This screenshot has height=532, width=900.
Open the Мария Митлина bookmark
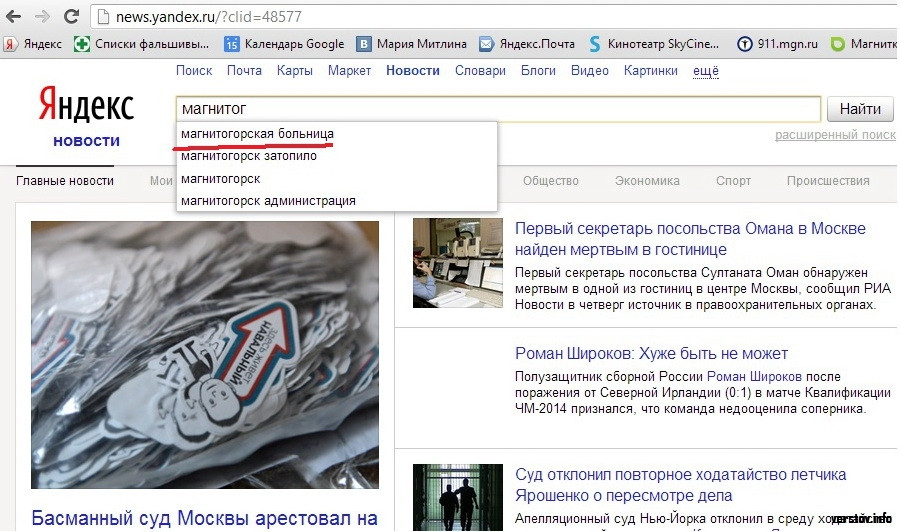click(411, 44)
